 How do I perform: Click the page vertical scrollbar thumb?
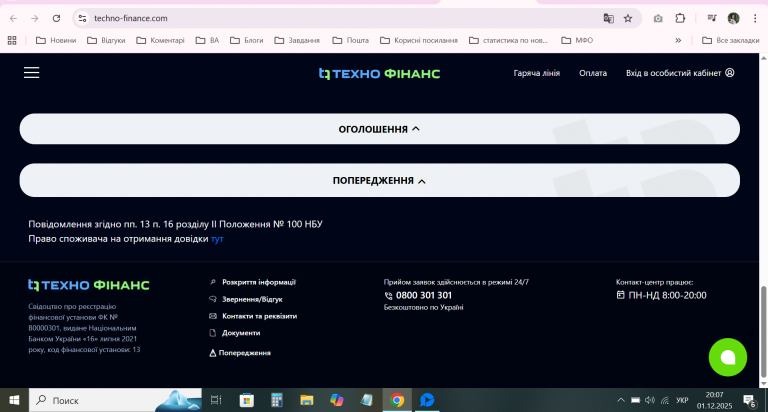[763, 332]
